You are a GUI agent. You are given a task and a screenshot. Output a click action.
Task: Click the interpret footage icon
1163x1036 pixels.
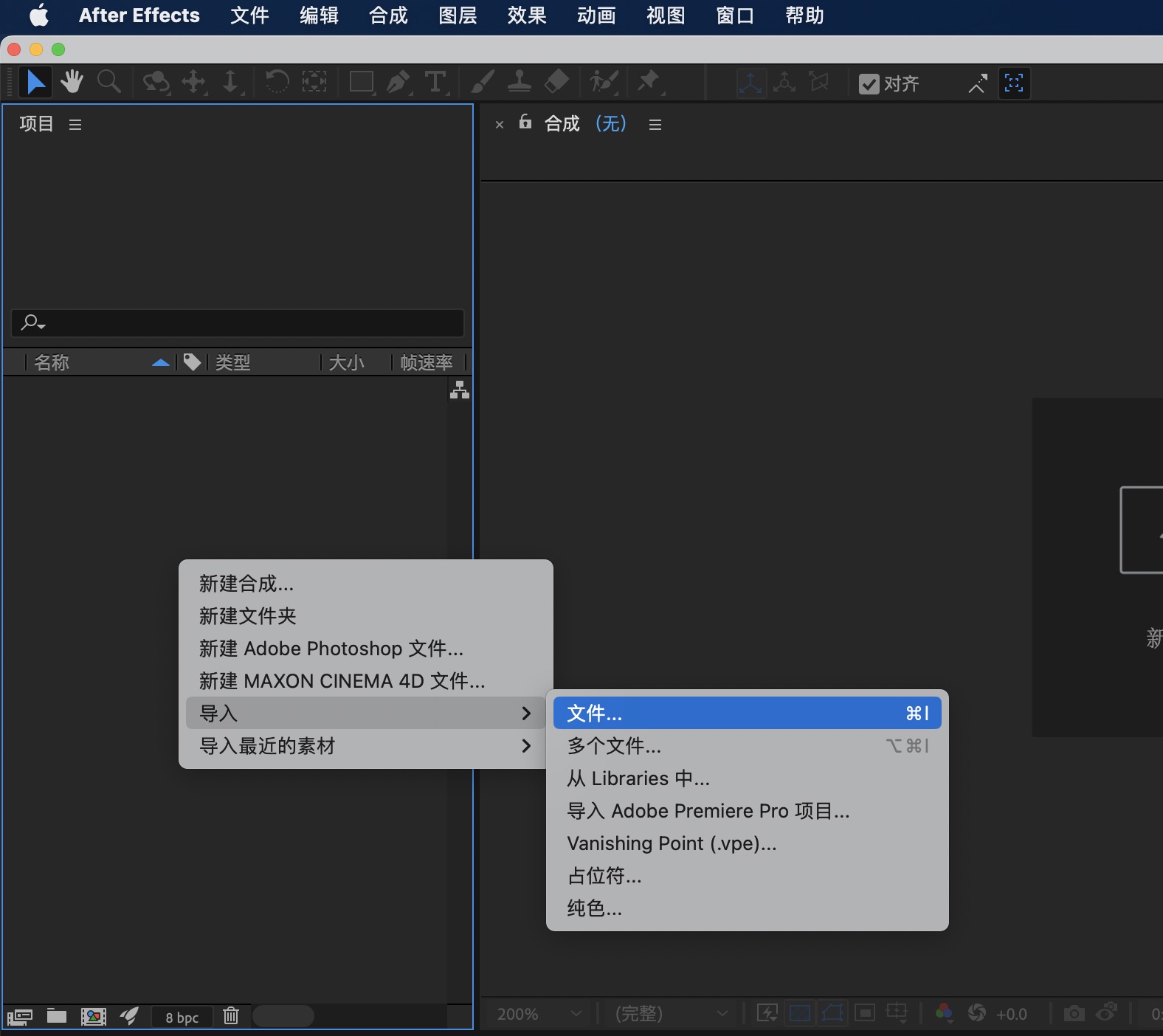(x=20, y=1017)
